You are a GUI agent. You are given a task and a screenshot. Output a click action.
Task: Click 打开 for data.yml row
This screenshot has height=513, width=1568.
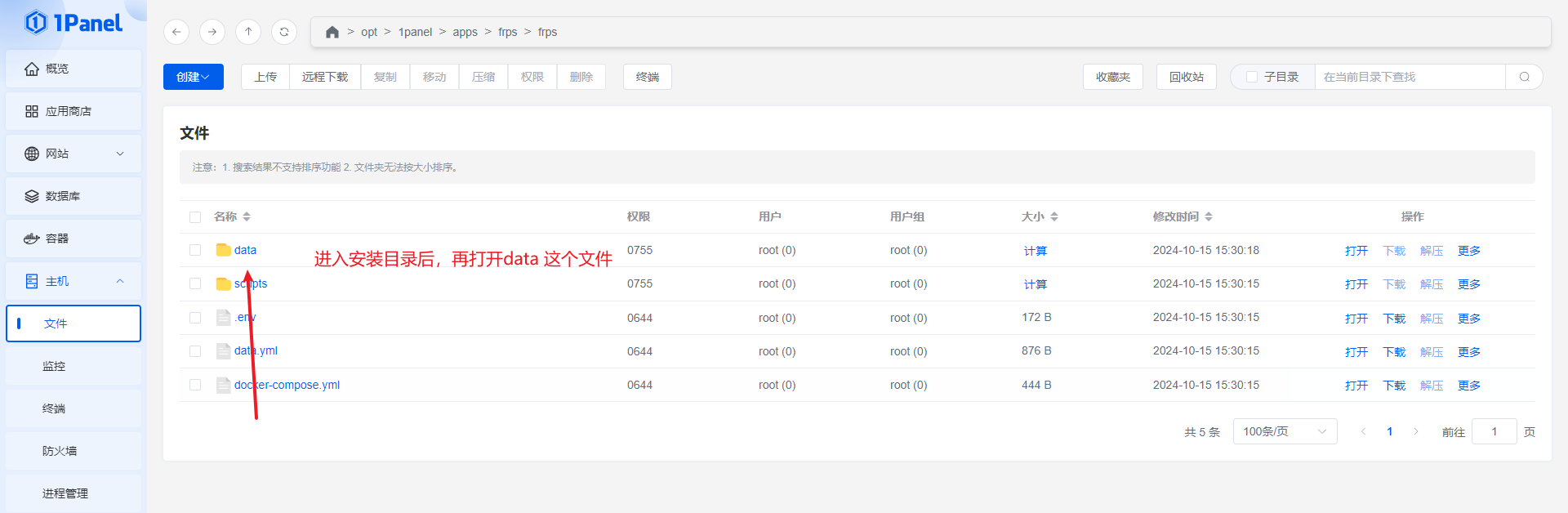1356,352
